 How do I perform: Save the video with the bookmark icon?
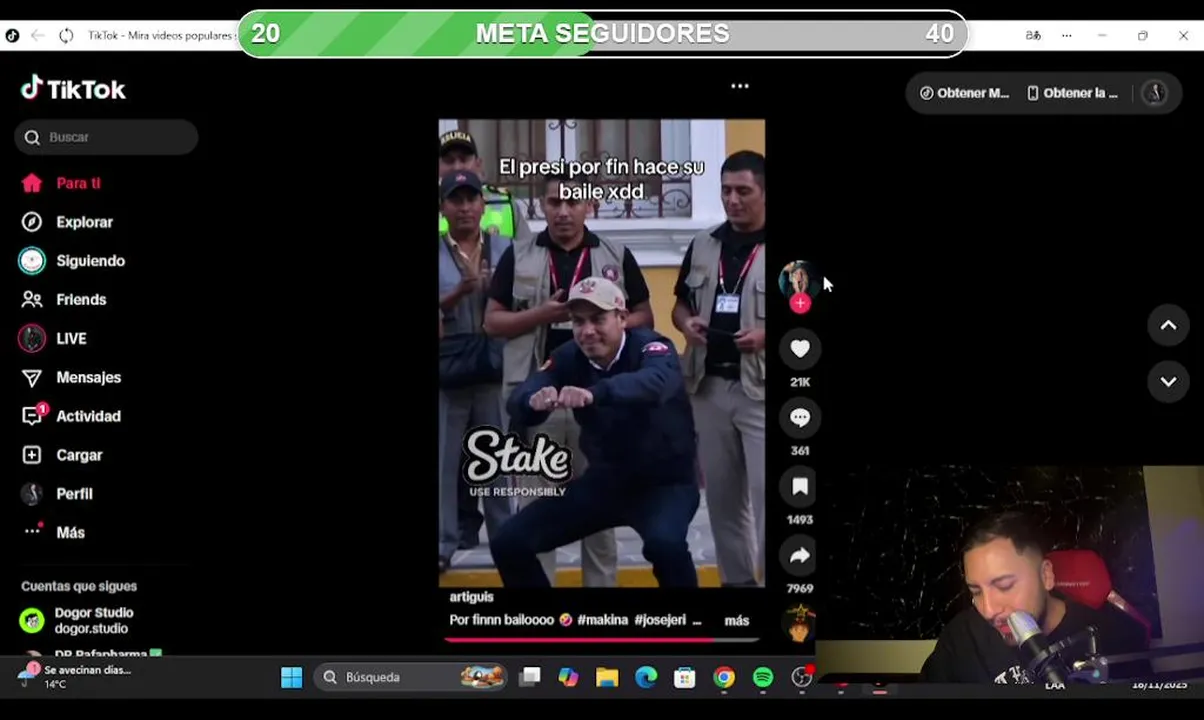799,487
